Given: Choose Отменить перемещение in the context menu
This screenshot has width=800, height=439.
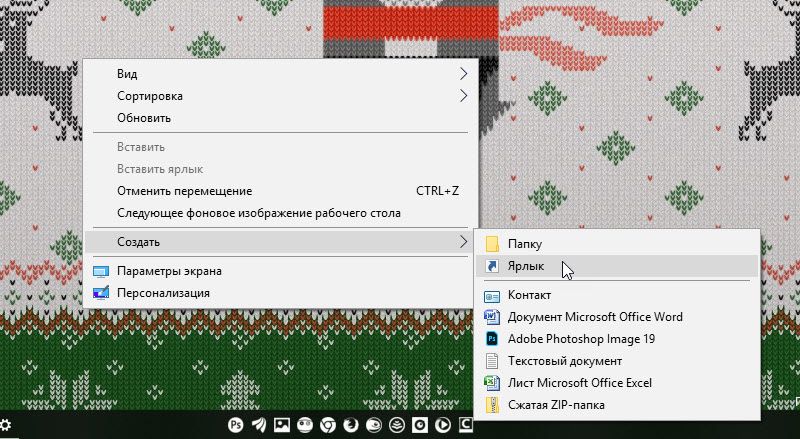Looking at the screenshot, I should 184,191.
